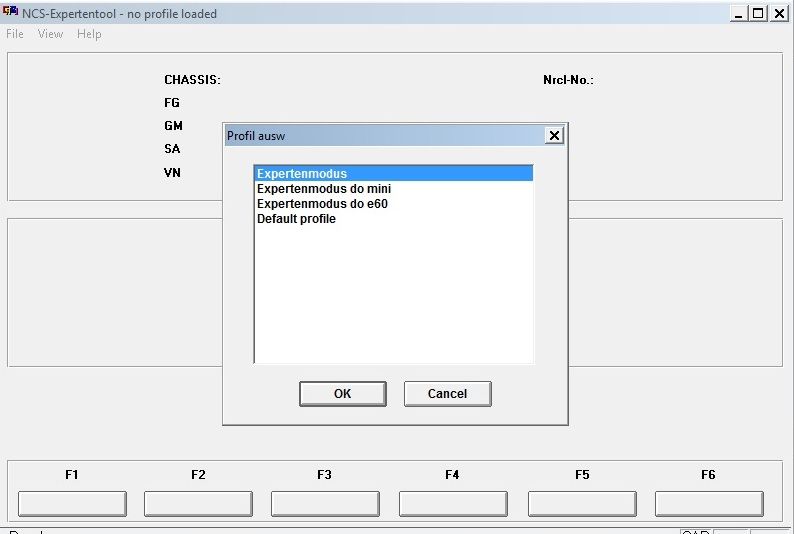794x534 pixels.
Task: Minimize the NCS-Expertentool window
Action: (739, 14)
